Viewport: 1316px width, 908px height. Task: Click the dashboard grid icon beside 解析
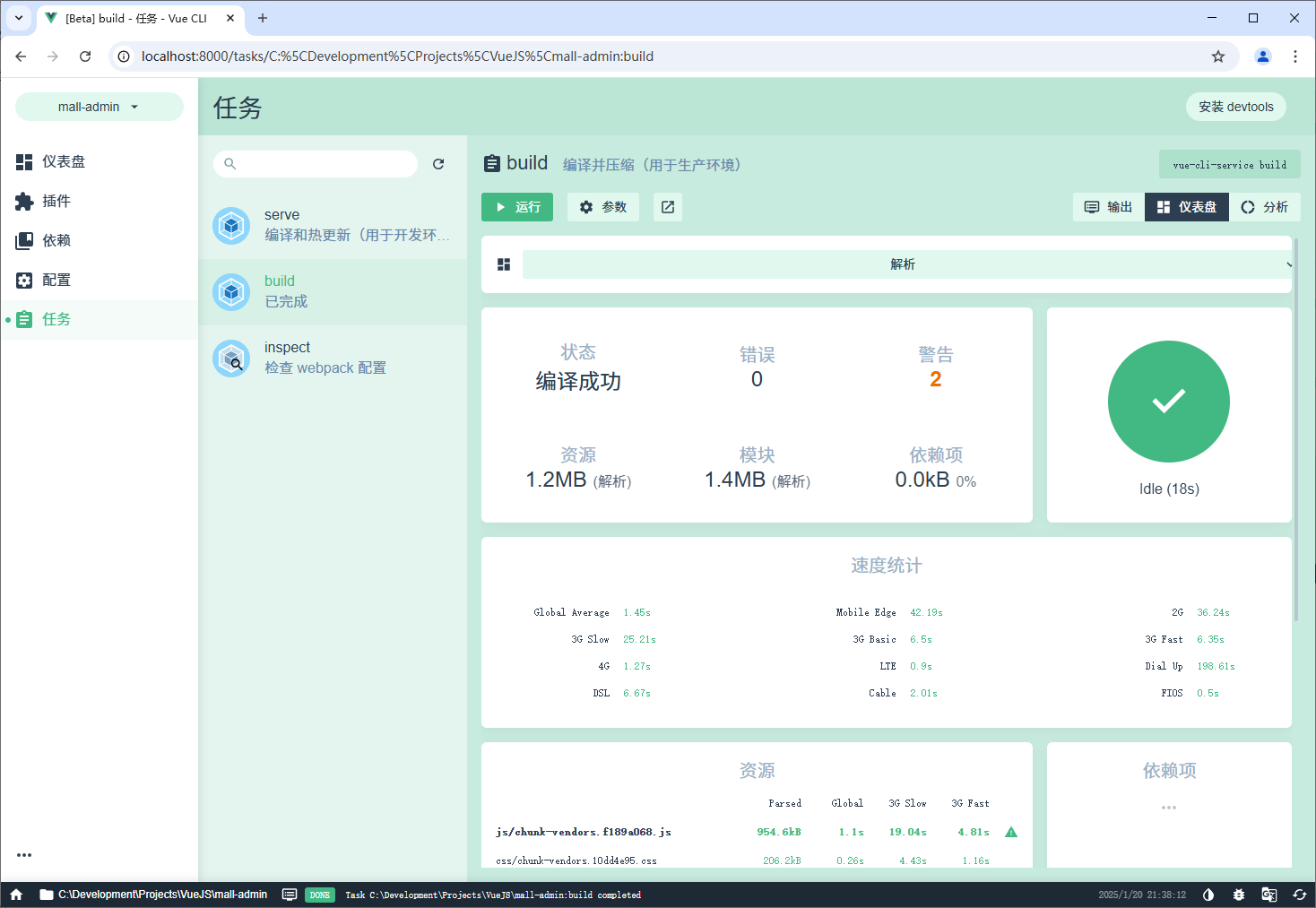(504, 264)
